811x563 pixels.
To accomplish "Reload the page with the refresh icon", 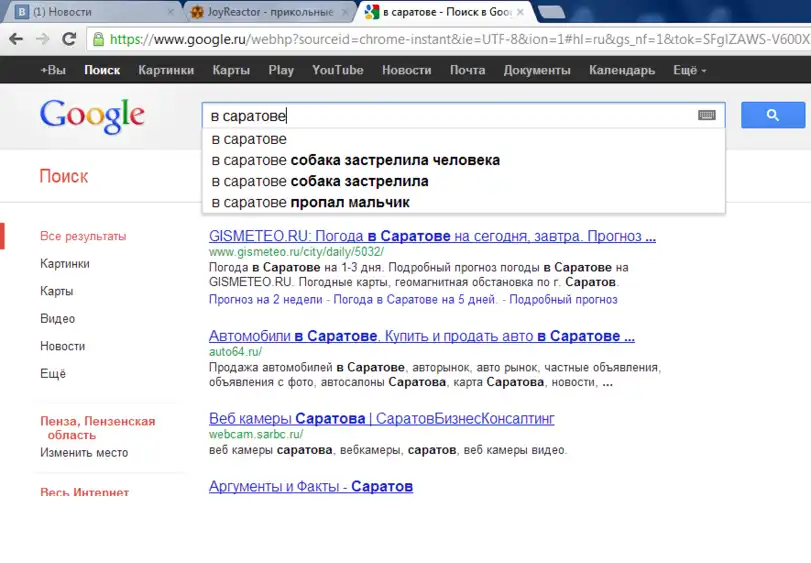I will pyautogui.click(x=69, y=39).
